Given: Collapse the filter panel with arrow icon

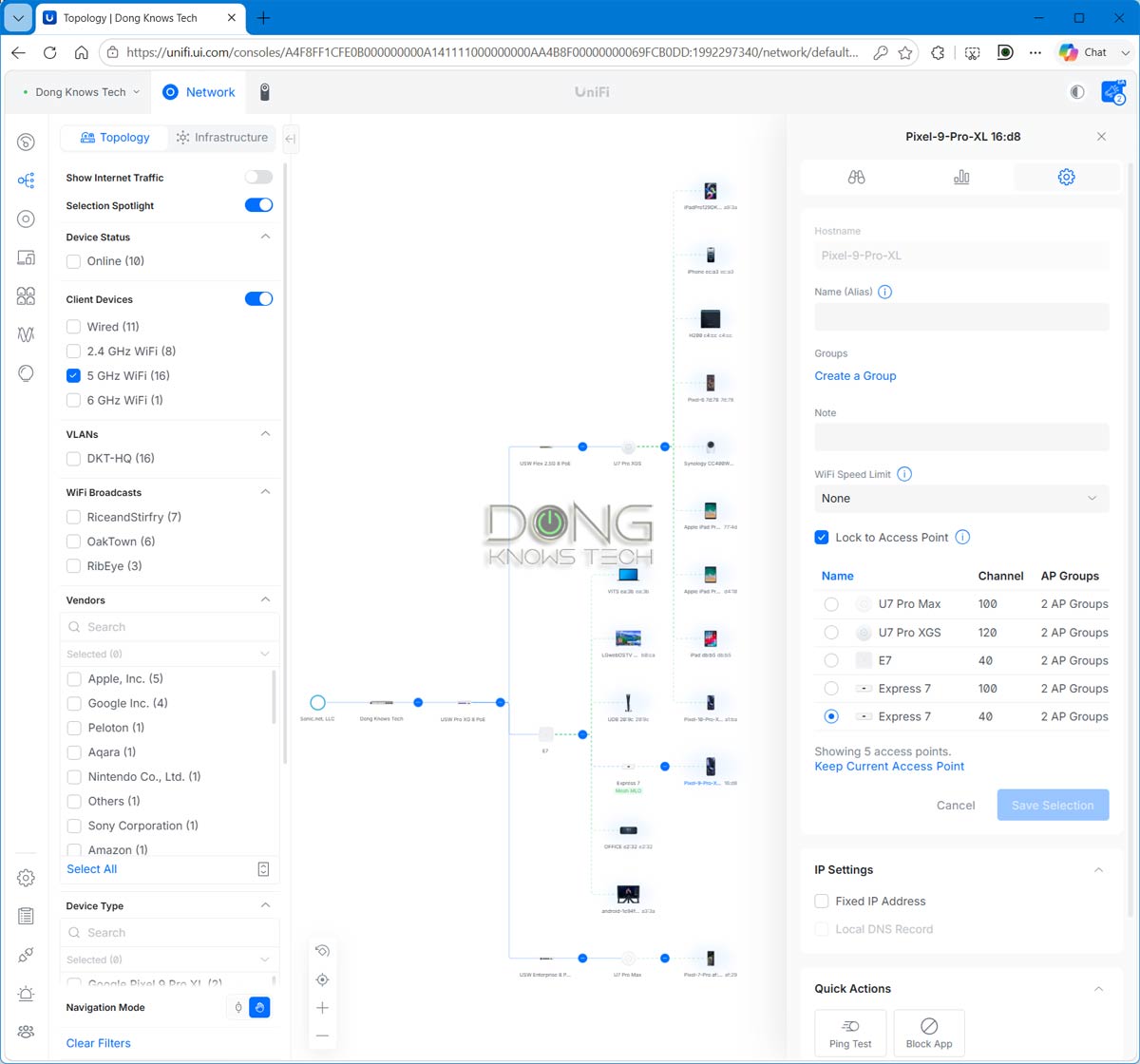Looking at the screenshot, I should pos(291,138).
